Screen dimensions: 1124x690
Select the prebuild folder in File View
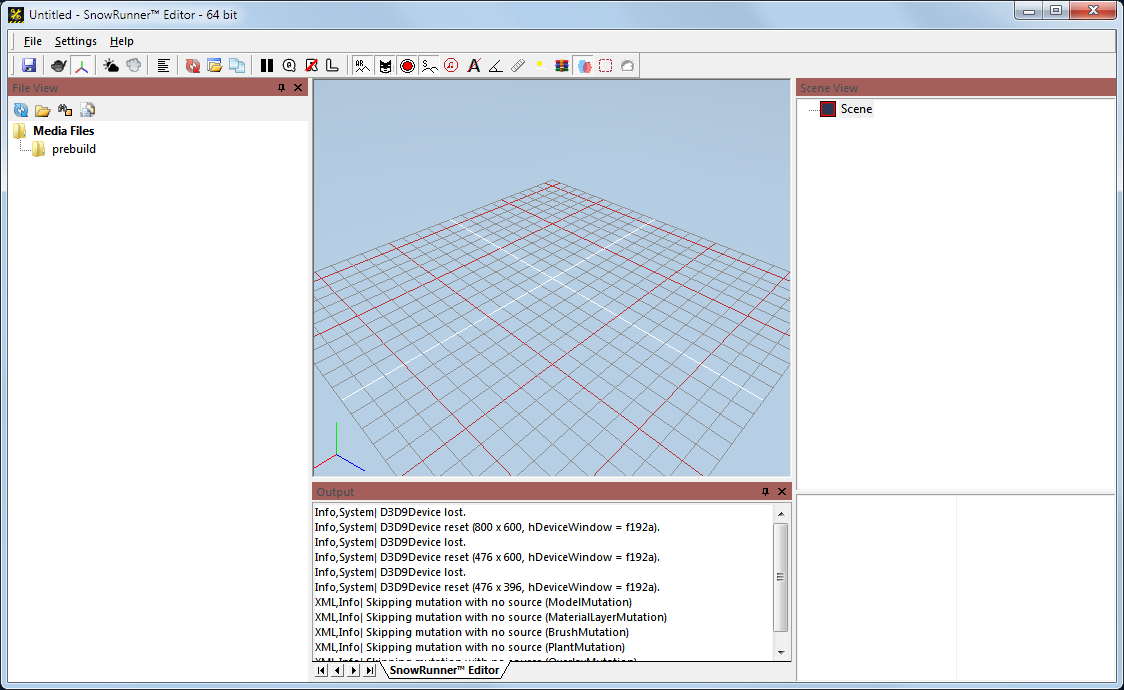tap(74, 149)
